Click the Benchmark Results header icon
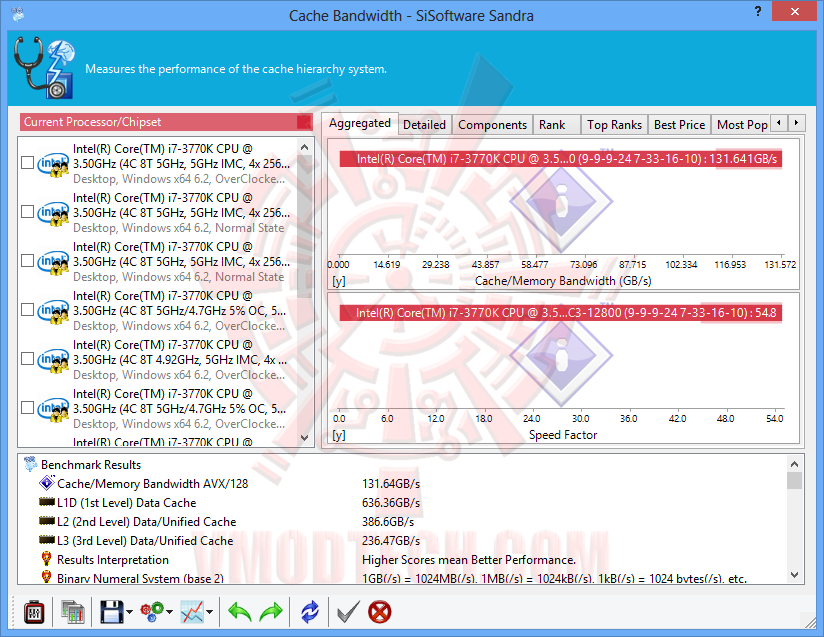Viewport: 824px width, 637px height. point(30,464)
